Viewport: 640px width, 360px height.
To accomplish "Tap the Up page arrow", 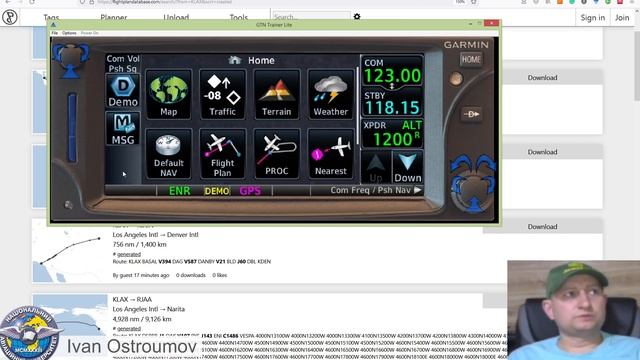I will pyautogui.click(x=376, y=167).
